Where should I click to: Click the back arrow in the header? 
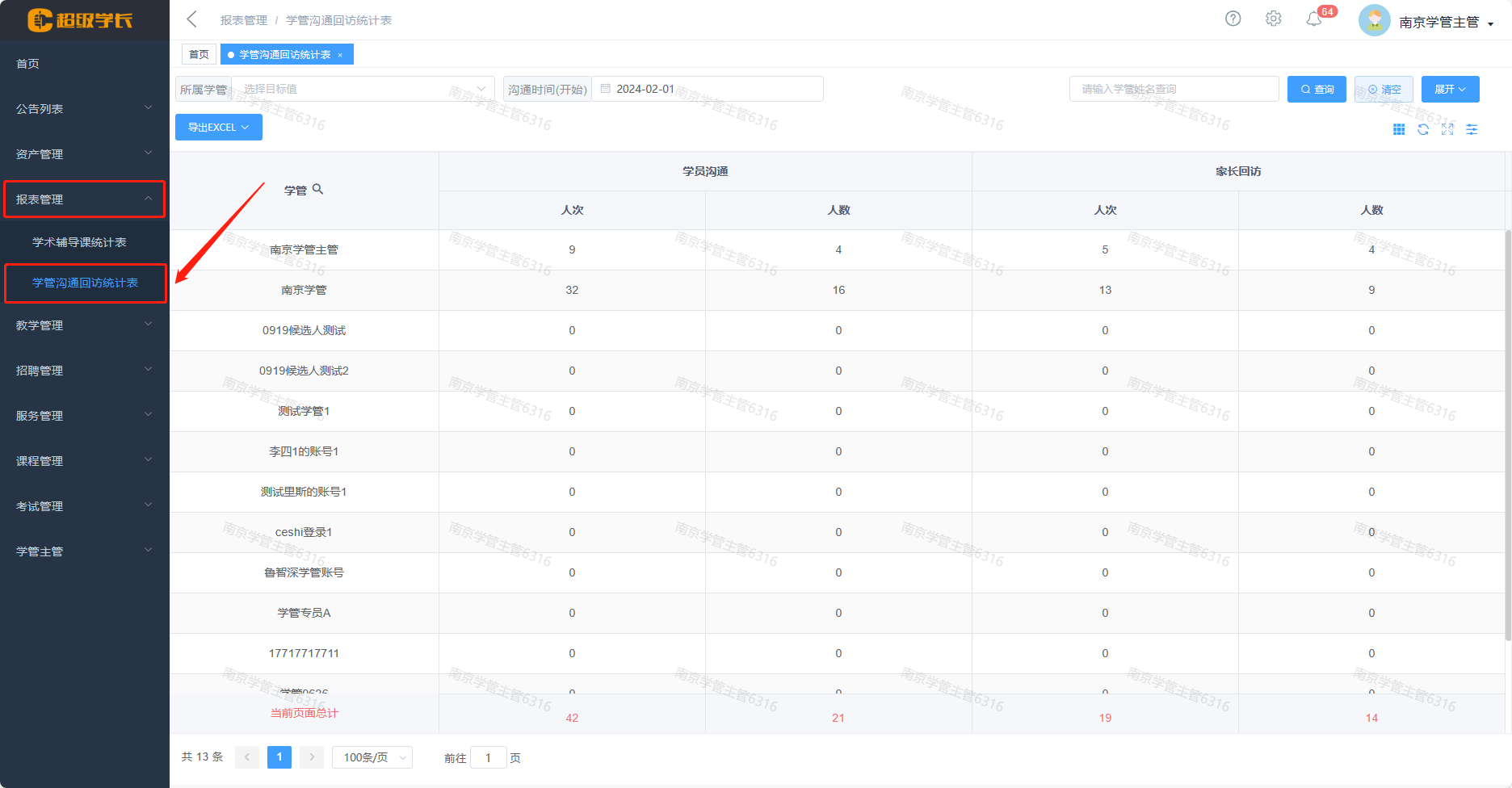pyautogui.click(x=191, y=19)
